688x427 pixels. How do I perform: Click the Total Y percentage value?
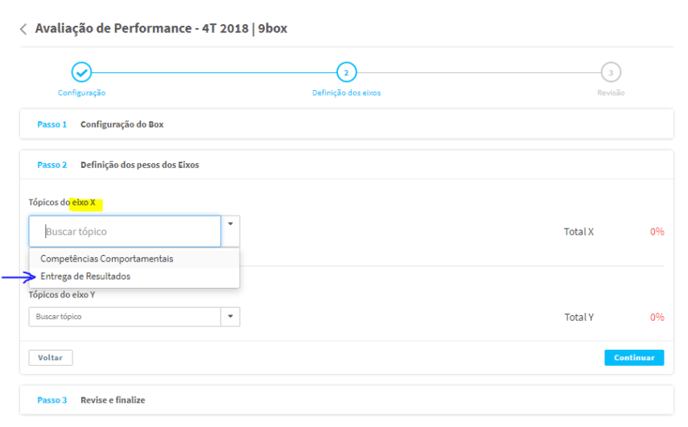click(x=657, y=317)
